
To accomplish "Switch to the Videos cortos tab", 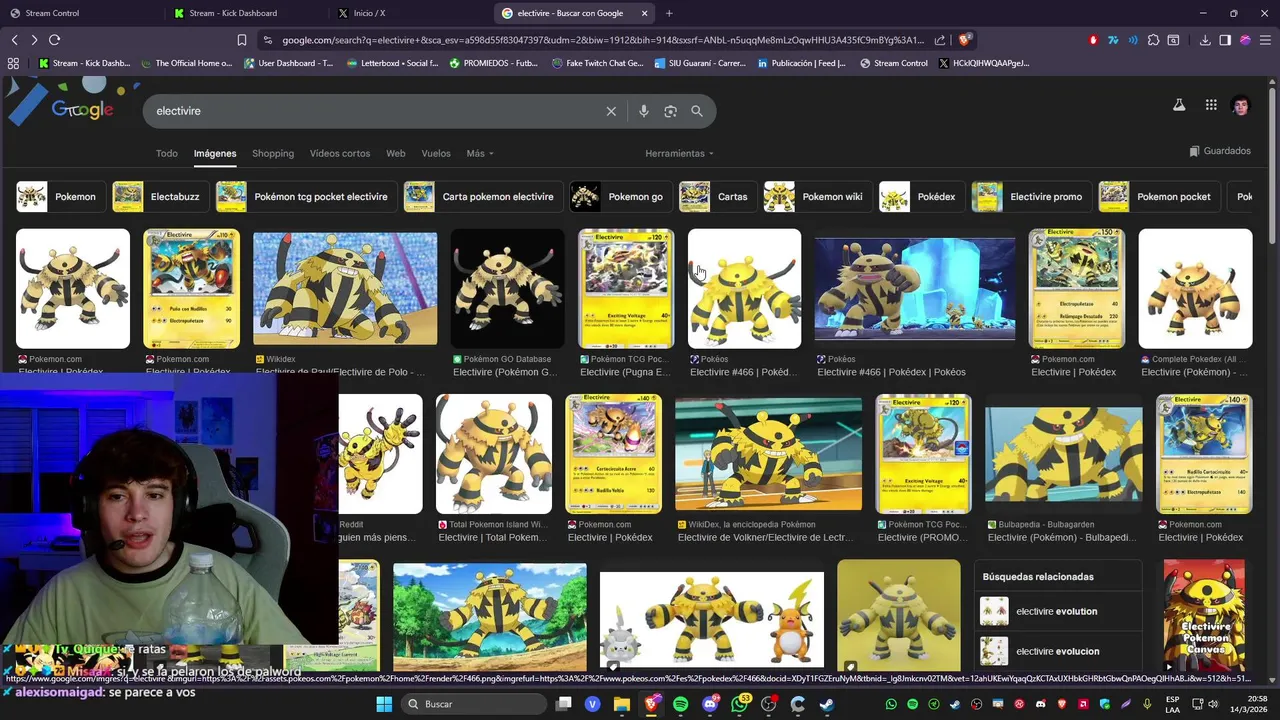I will coord(340,153).
